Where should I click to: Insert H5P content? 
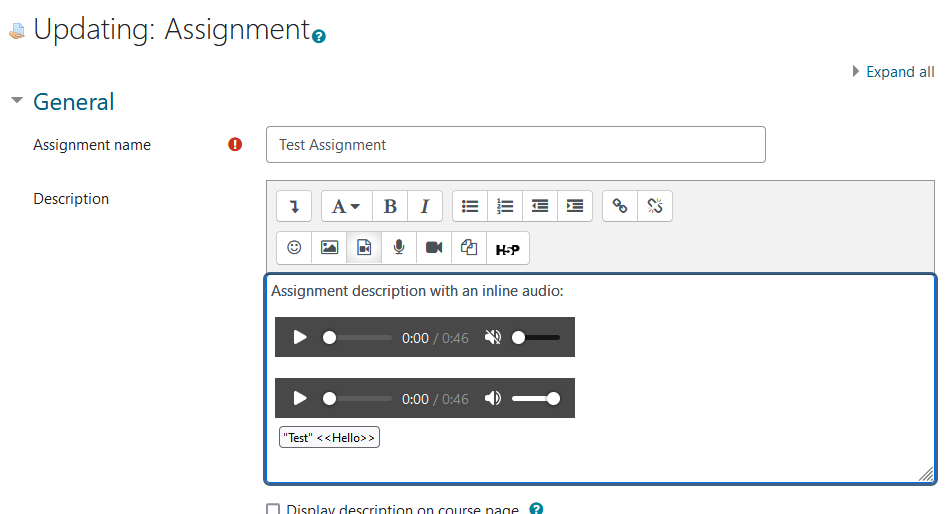(508, 248)
